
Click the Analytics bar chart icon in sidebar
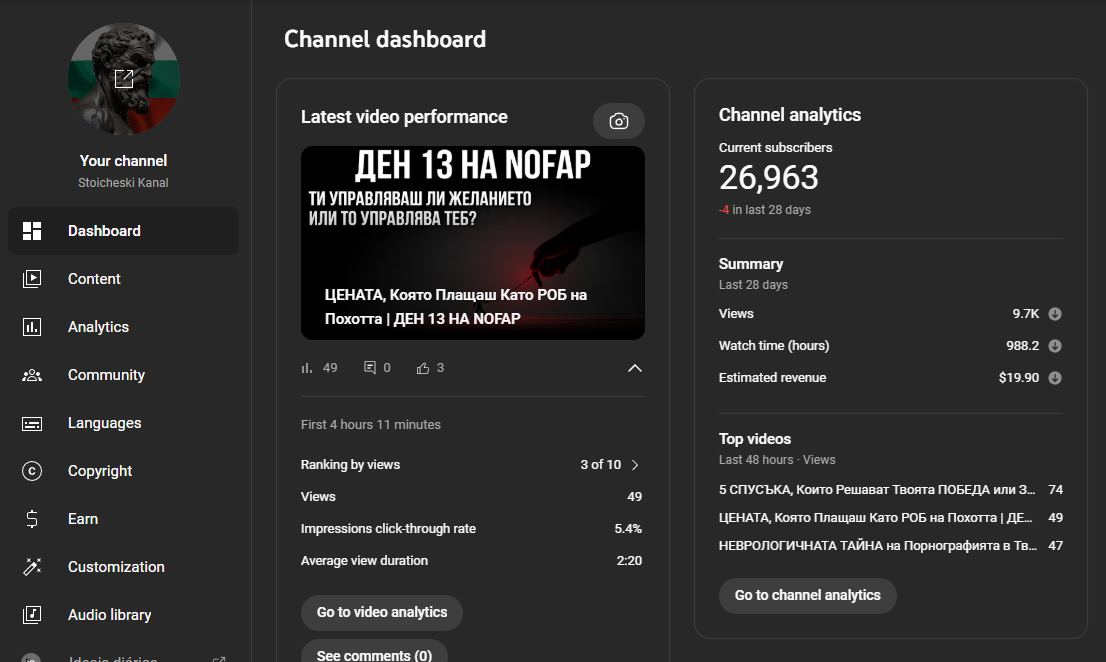[32, 326]
